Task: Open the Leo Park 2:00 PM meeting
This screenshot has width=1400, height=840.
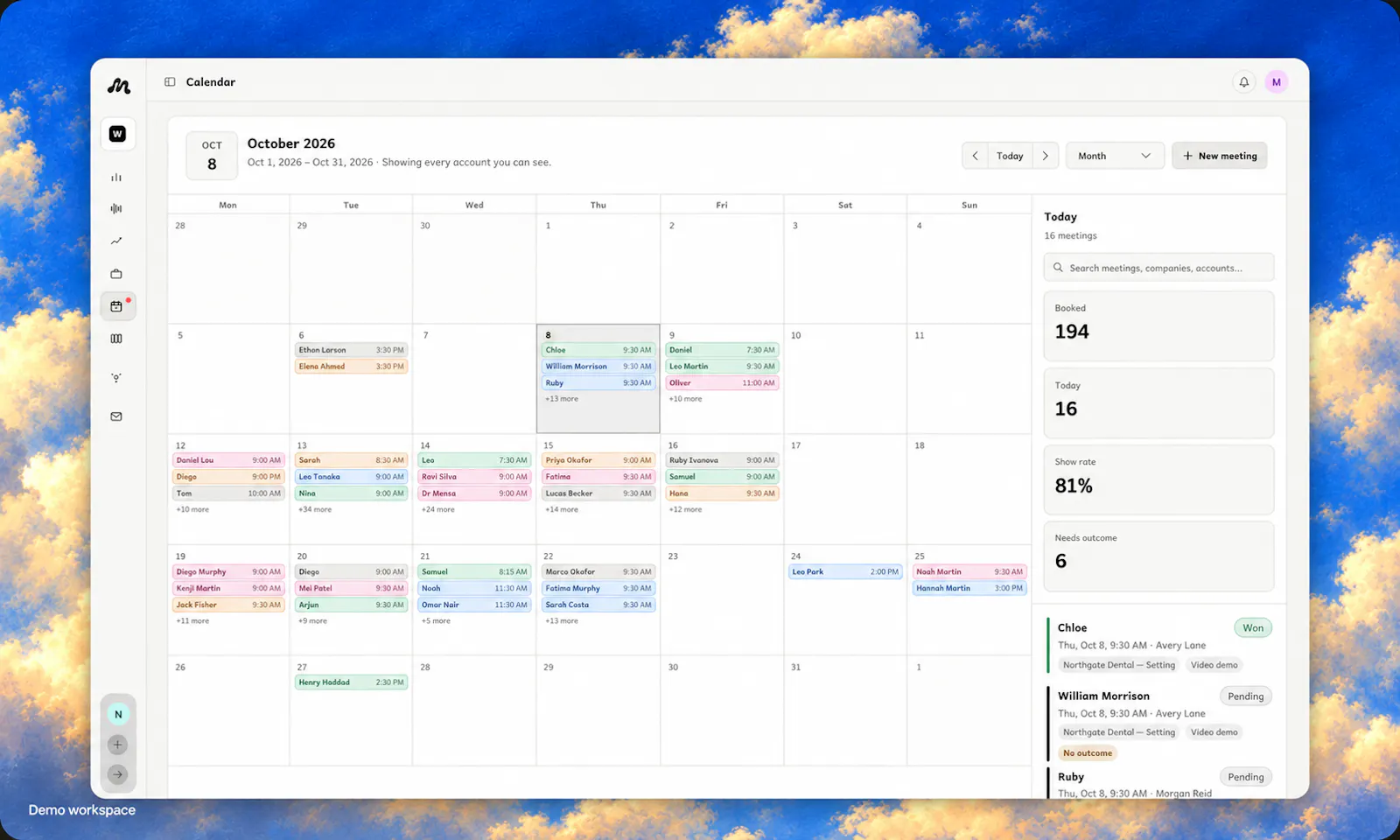Action: (845, 572)
